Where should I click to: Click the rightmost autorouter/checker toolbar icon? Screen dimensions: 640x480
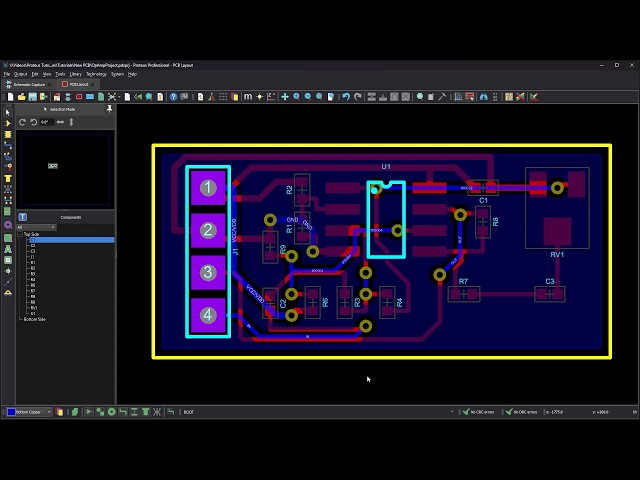coord(533,97)
